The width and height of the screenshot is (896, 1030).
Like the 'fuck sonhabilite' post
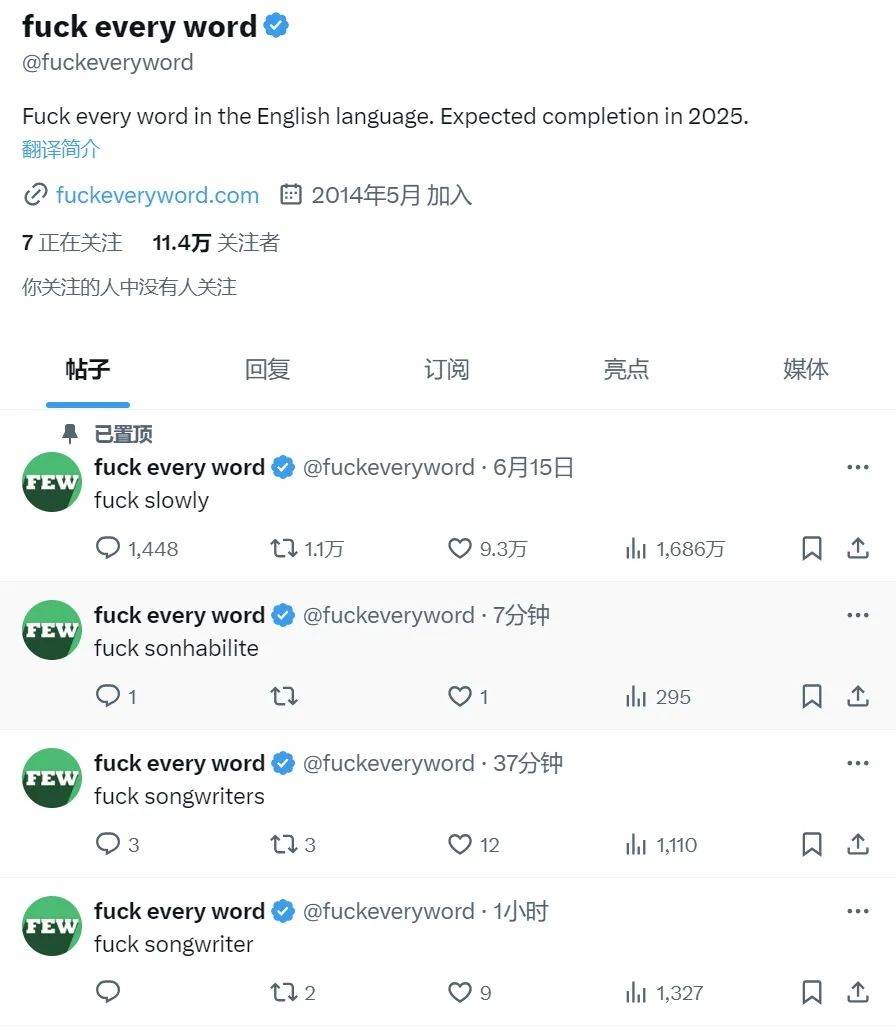point(459,696)
